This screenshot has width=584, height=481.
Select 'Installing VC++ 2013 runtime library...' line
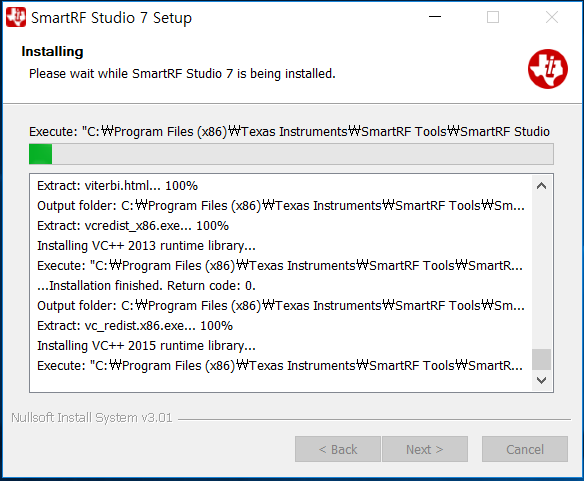pyautogui.click(x=146, y=246)
